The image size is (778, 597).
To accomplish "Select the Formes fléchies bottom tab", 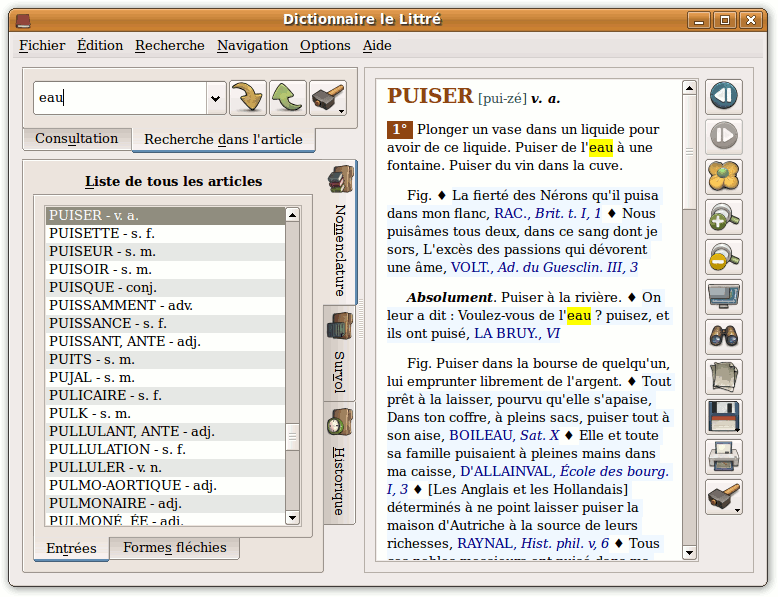I will [175, 547].
